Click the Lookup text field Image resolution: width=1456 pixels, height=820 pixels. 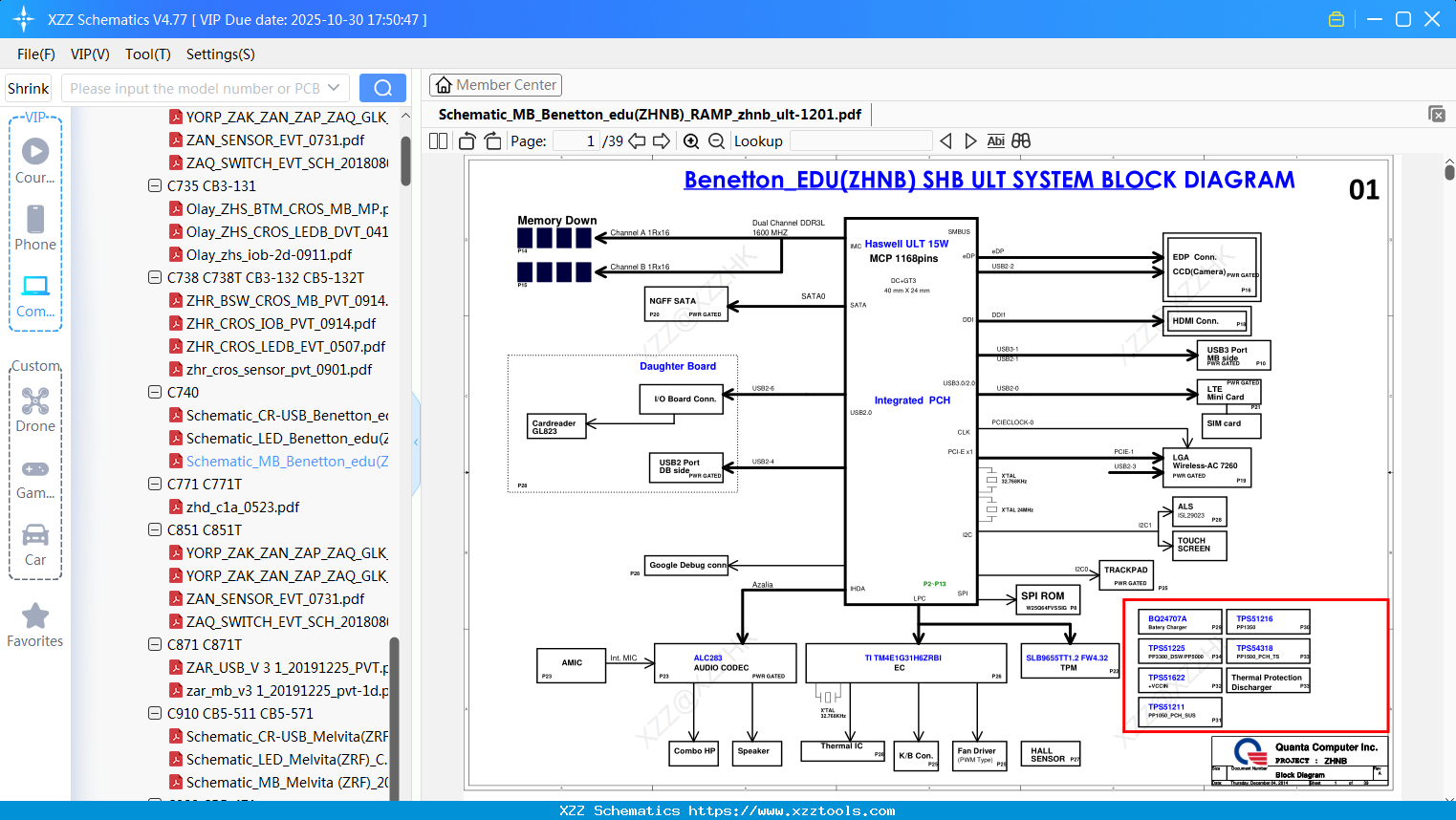coord(860,141)
